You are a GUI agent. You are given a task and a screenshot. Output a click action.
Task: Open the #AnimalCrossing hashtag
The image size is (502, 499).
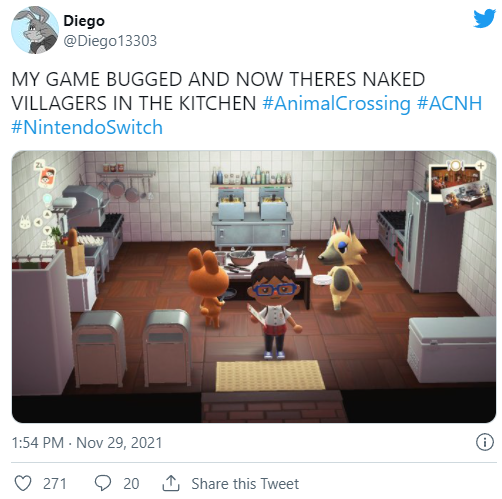(336, 103)
